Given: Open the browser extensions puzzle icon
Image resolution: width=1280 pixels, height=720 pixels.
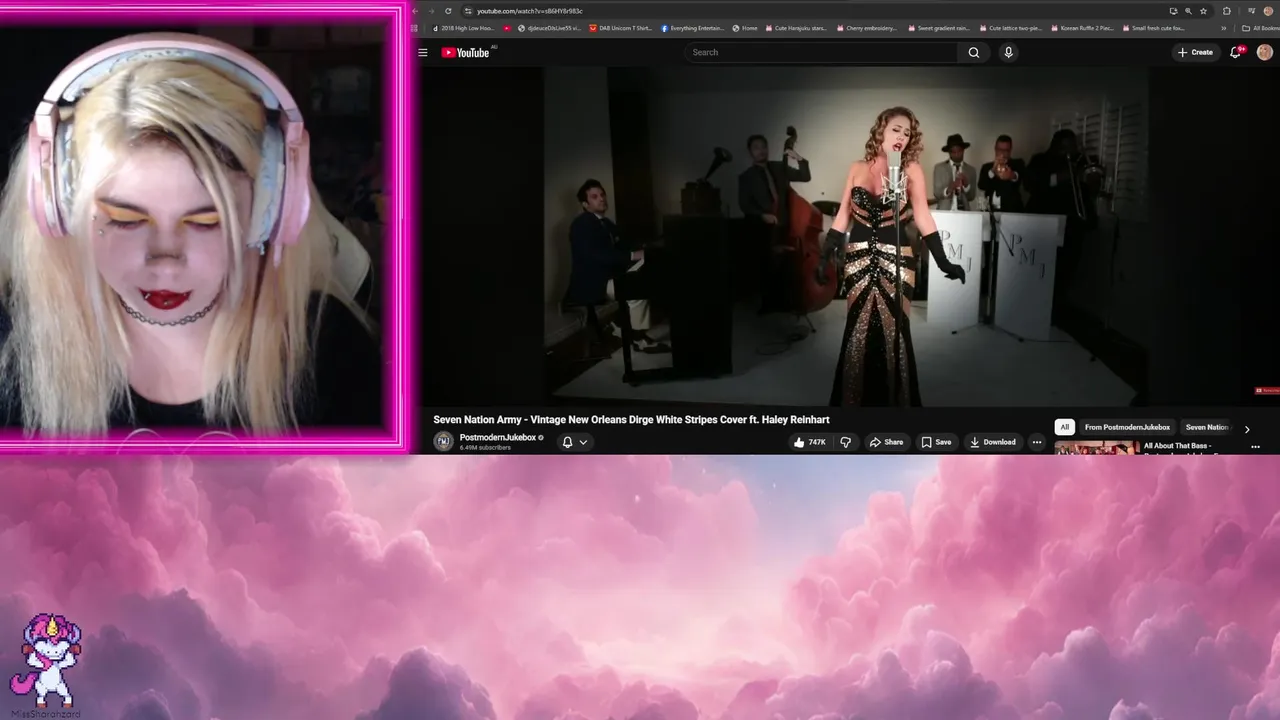Looking at the screenshot, I should point(1227,11).
